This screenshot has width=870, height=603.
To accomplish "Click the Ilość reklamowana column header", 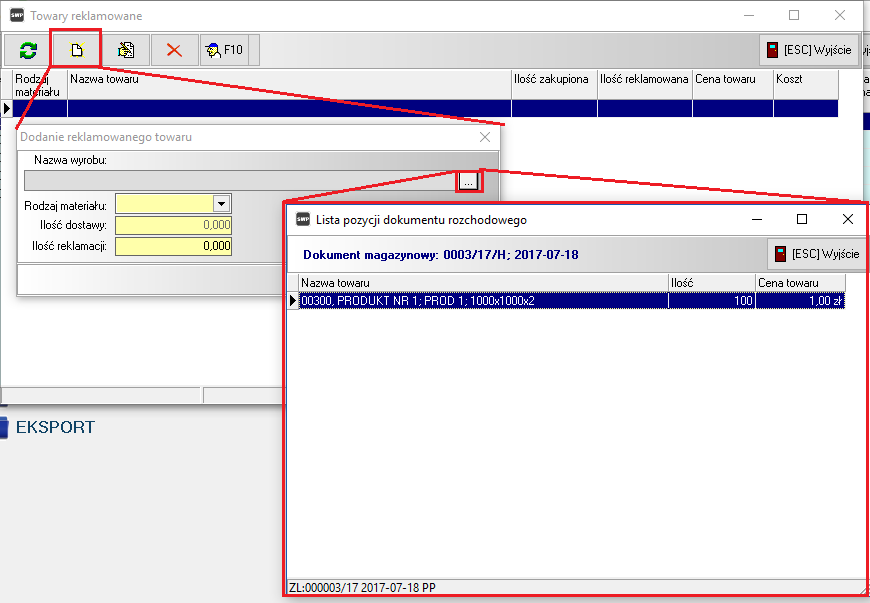I will click(x=644, y=79).
